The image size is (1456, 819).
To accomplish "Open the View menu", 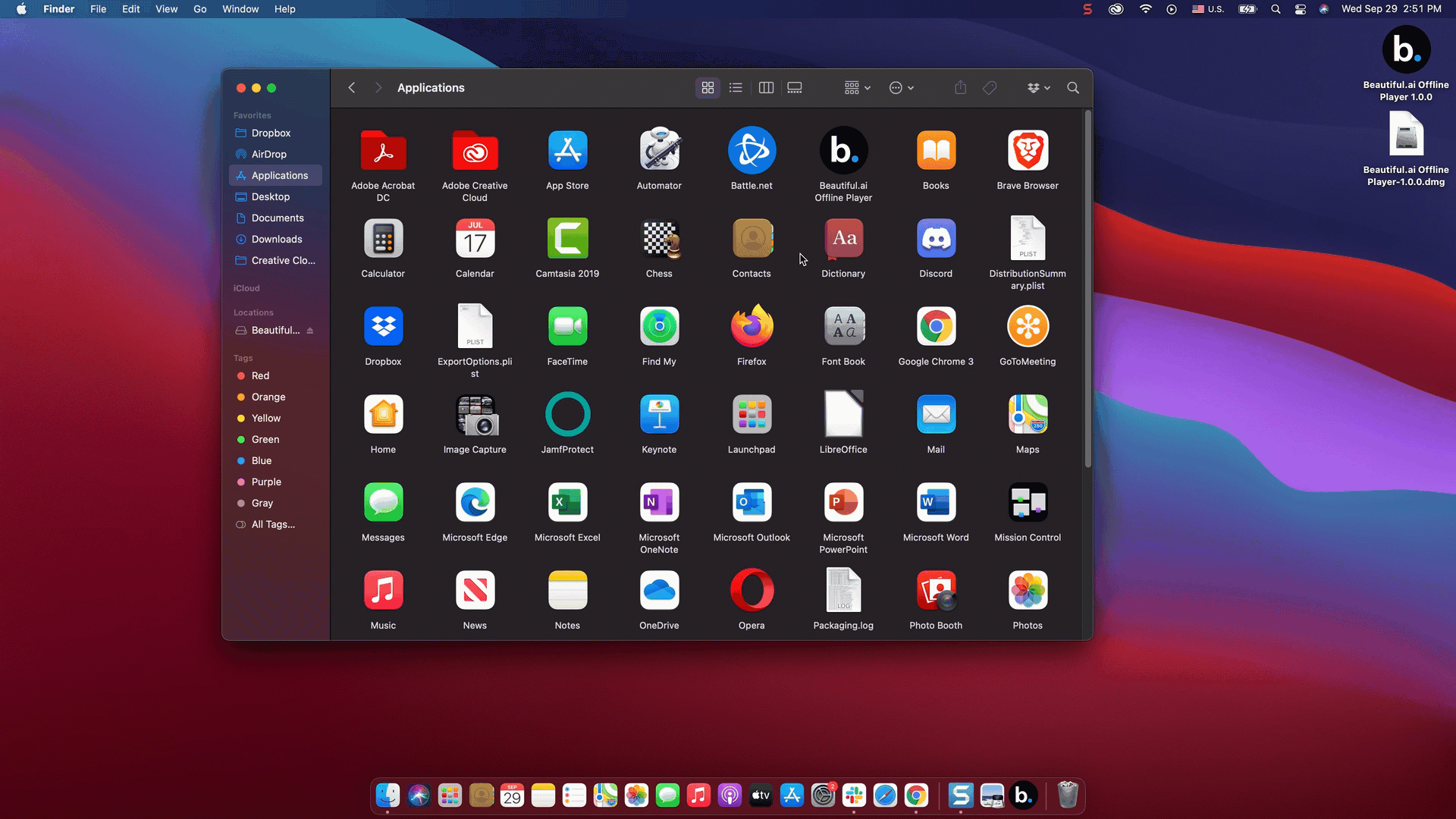I will tap(166, 9).
